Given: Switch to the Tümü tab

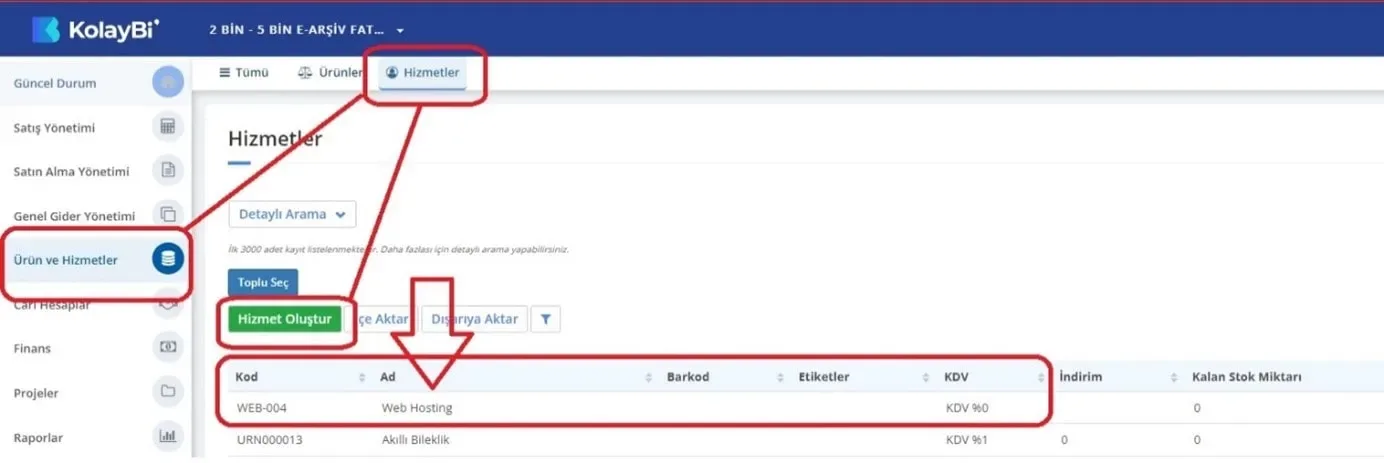Looking at the screenshot, I should (x=237, y=73).
